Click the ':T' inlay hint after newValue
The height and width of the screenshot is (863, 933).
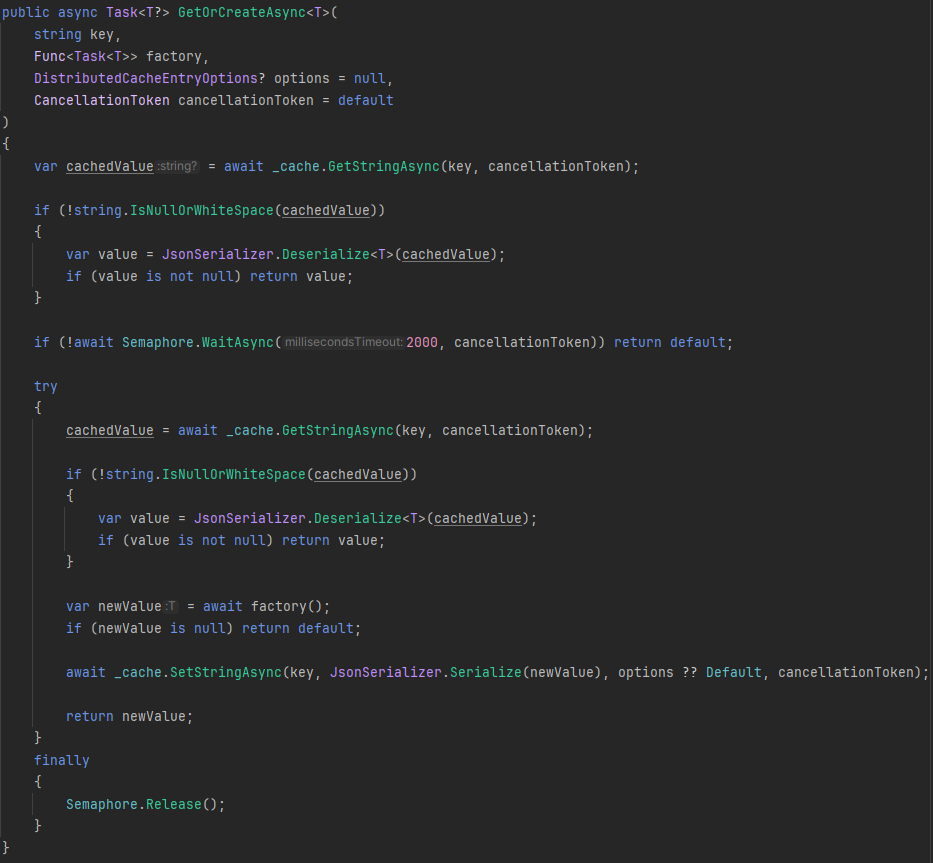tap(171, 606)
